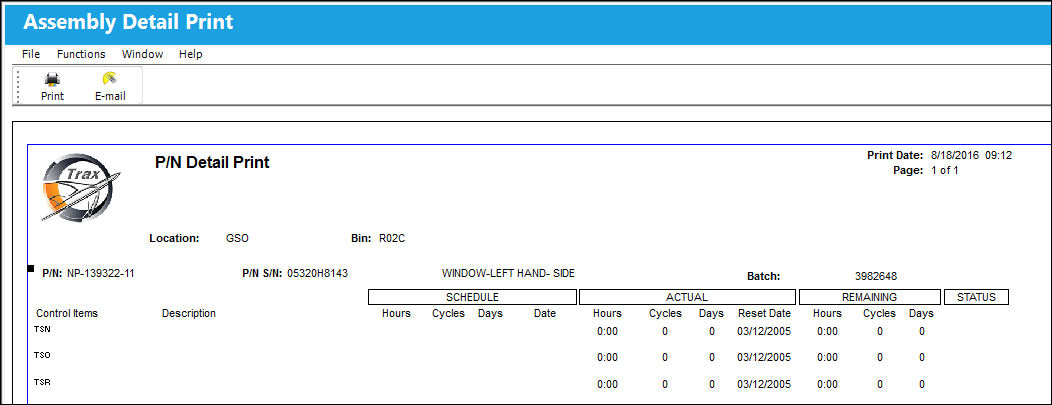Click the E-mail toolbar icon
Viewport: 1052px width, 405px height.
click(110, 79)
